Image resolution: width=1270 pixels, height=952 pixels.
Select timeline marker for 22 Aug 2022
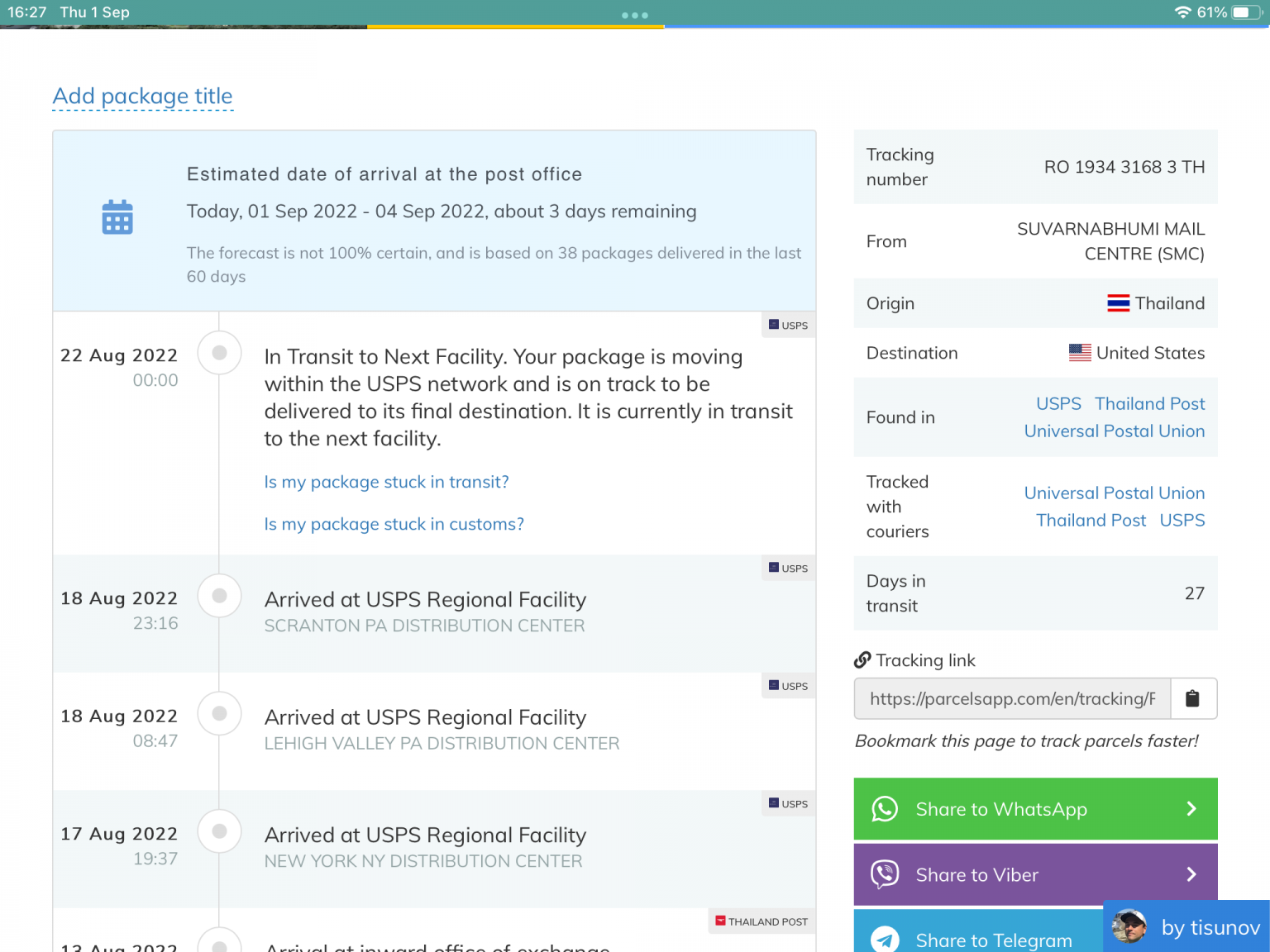point(219,353)
